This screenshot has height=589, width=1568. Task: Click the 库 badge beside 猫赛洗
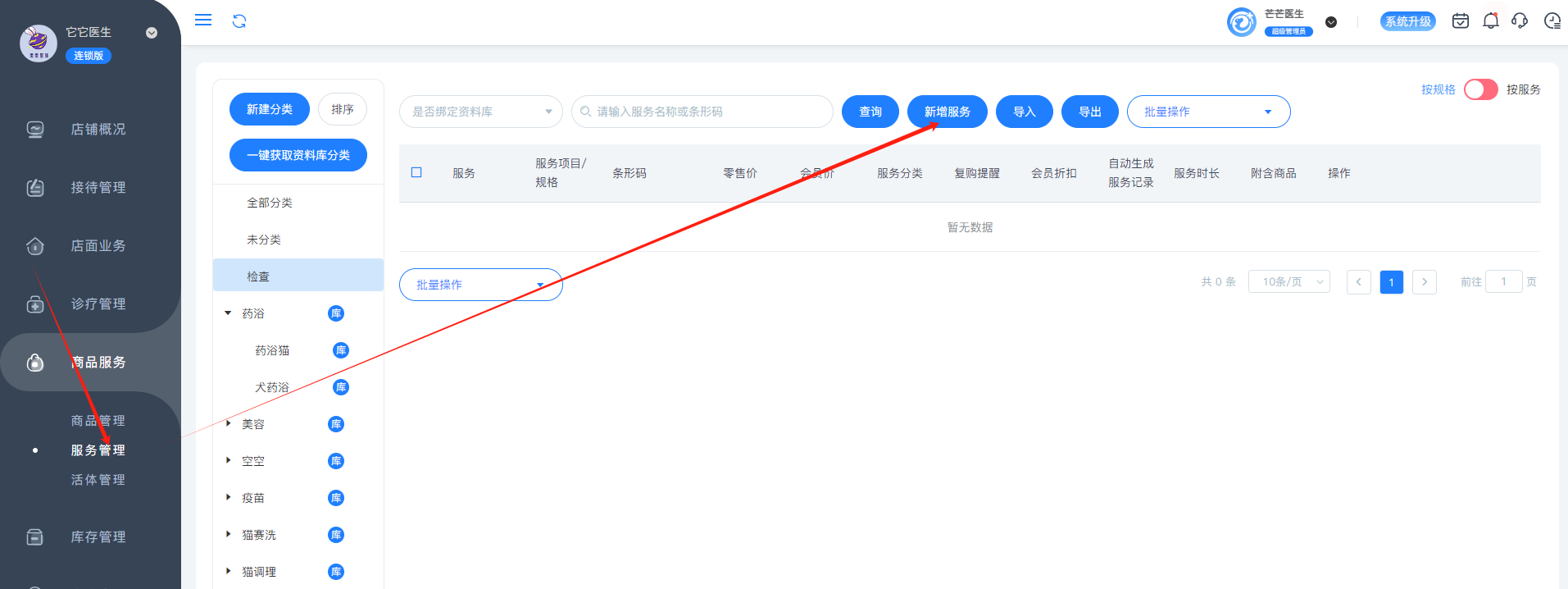tap(336, 535)
